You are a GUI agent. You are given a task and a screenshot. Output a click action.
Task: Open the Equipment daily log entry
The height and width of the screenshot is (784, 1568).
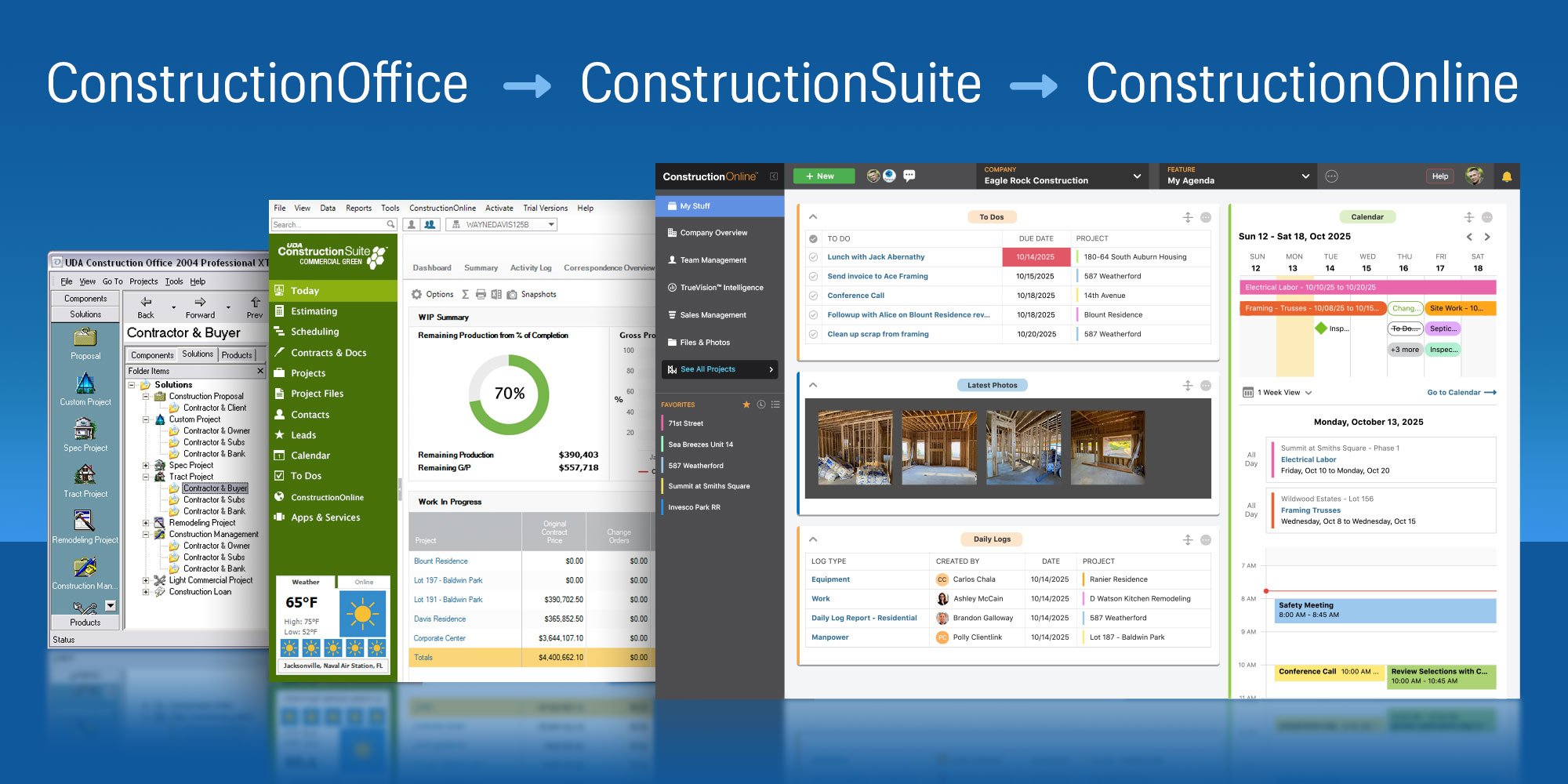[x=830, y=579]
